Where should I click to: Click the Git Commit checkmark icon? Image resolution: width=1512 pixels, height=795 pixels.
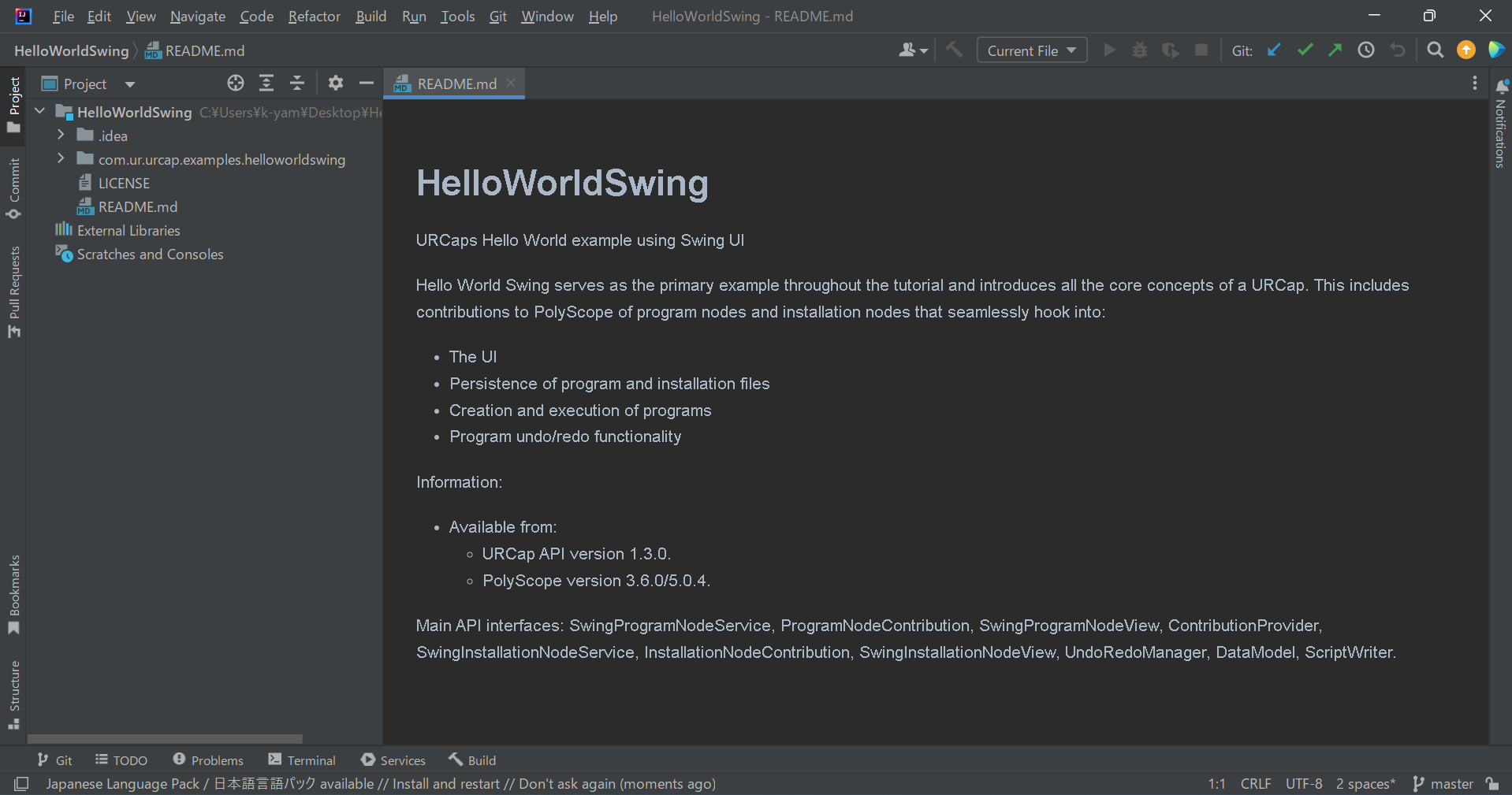tap(1305, 50)
